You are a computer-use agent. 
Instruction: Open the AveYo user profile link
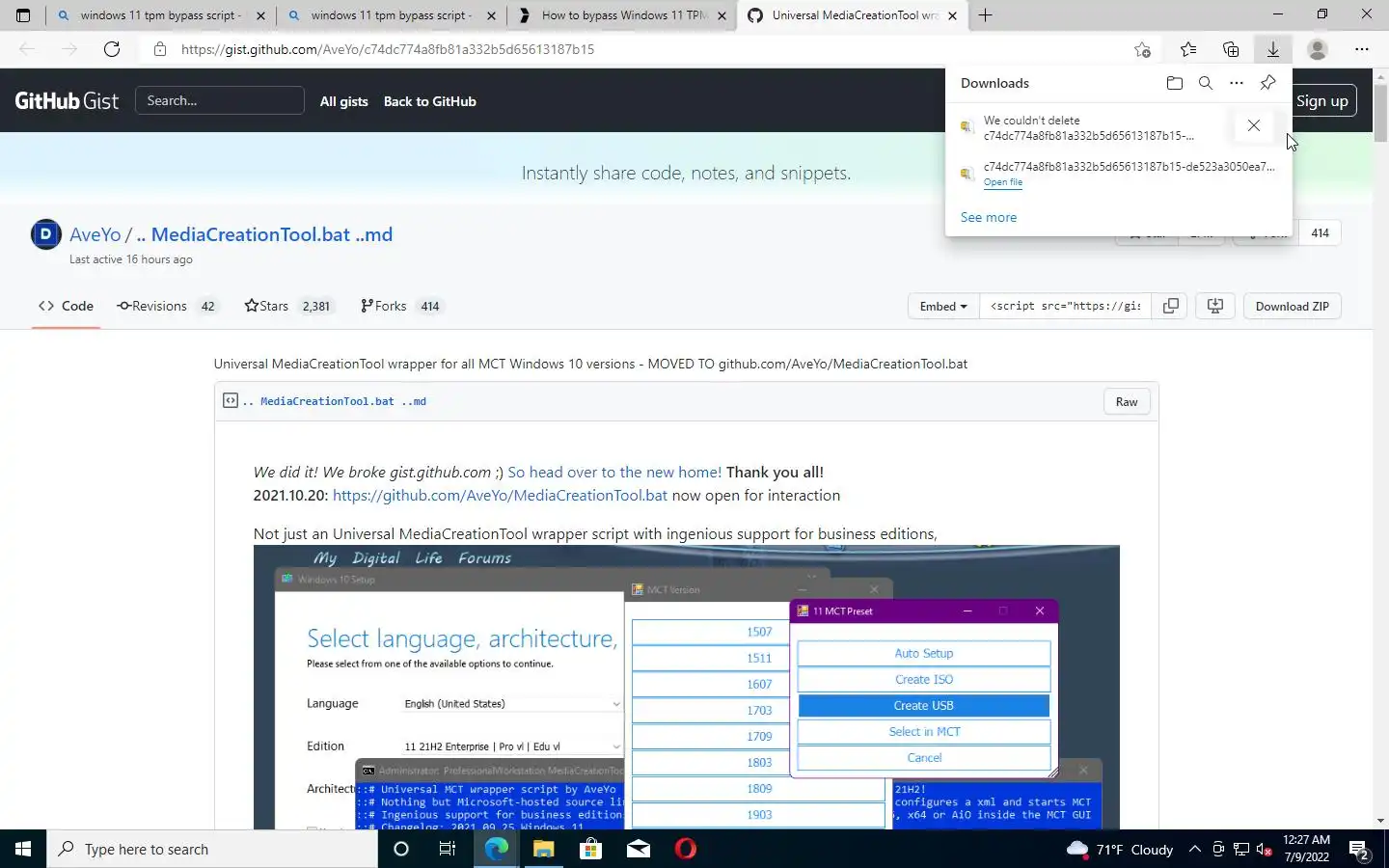tap(95, 234)
